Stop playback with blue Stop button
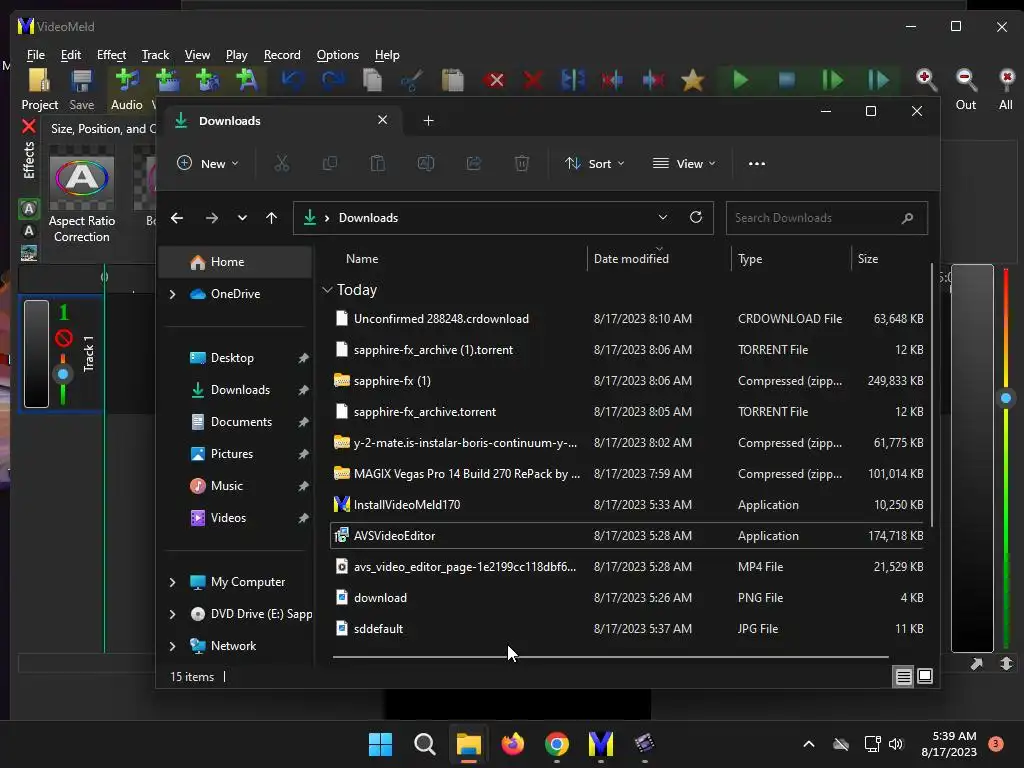1024x768 pixels. pos(787,80)
